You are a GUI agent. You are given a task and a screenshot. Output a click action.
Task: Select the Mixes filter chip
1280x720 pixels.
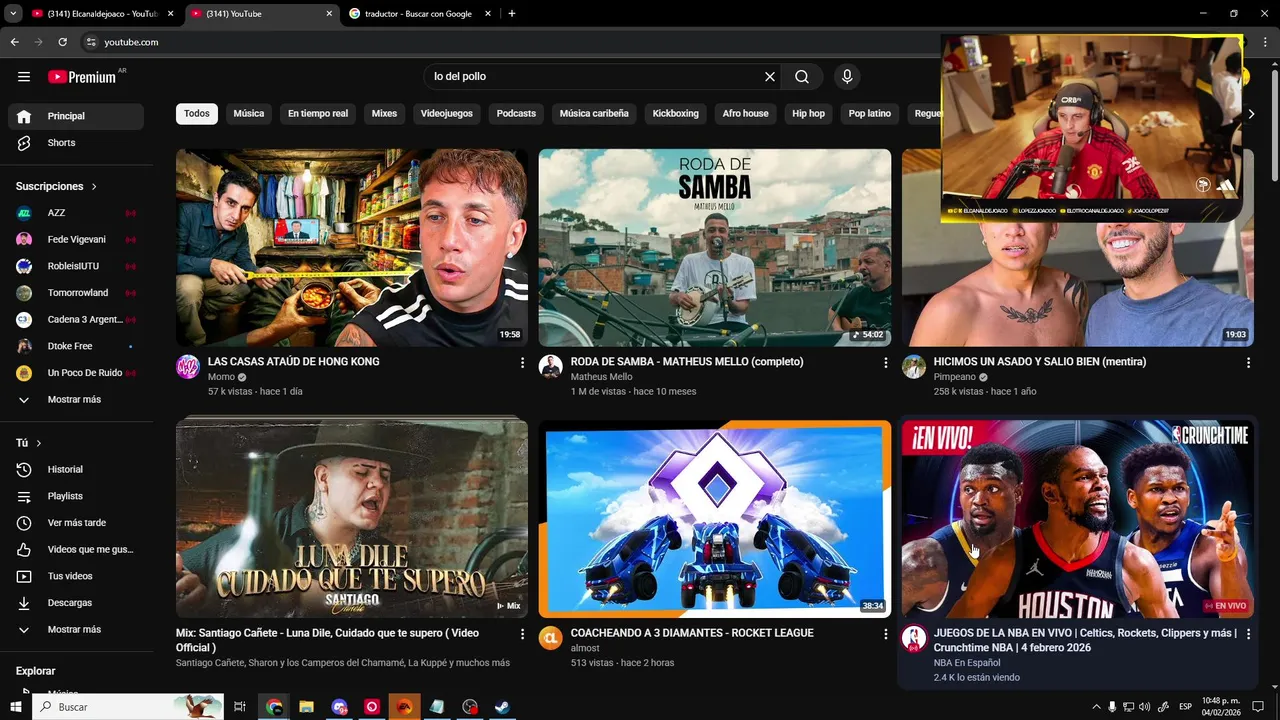tap(384, 114)
